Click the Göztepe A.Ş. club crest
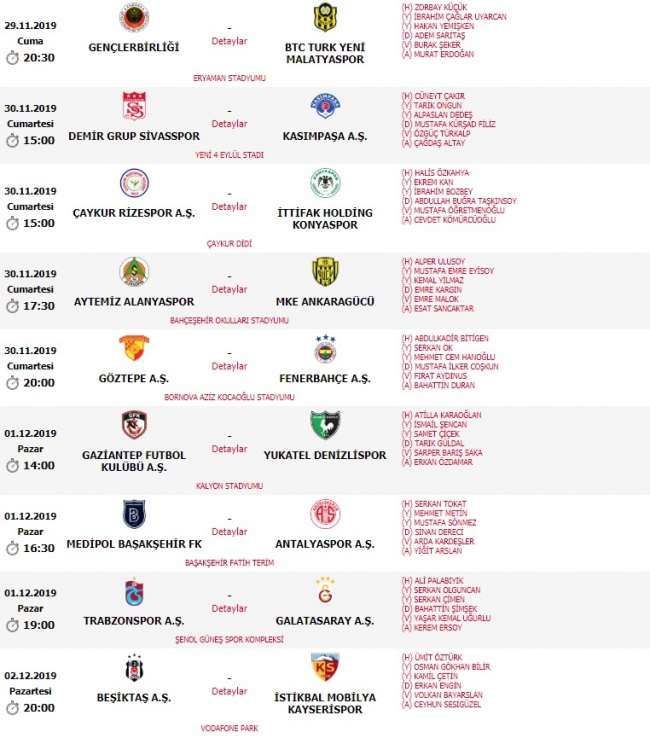650x744 pixels. tap(133, 349)
